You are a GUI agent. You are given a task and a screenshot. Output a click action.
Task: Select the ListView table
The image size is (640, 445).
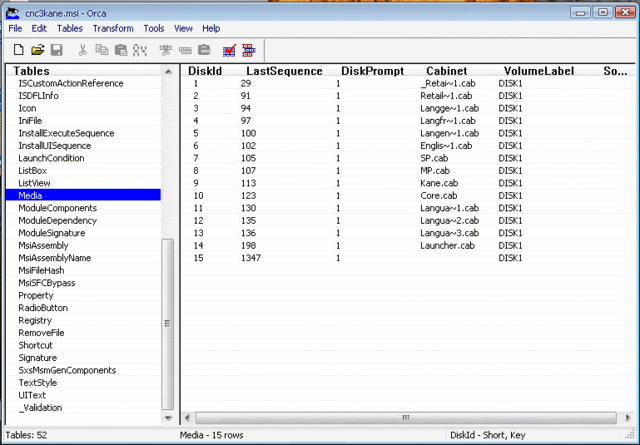coord(34,183)
